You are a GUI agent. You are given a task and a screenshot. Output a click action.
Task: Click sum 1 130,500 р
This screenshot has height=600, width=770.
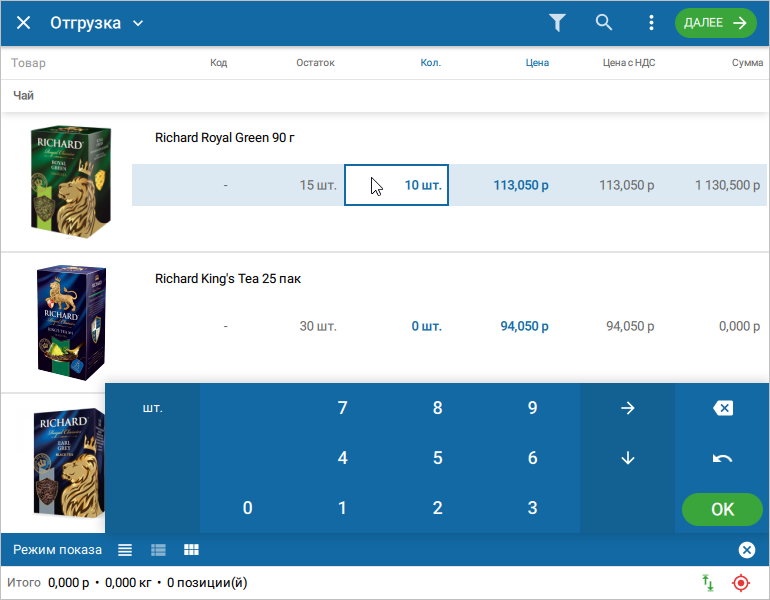point(727,185)
